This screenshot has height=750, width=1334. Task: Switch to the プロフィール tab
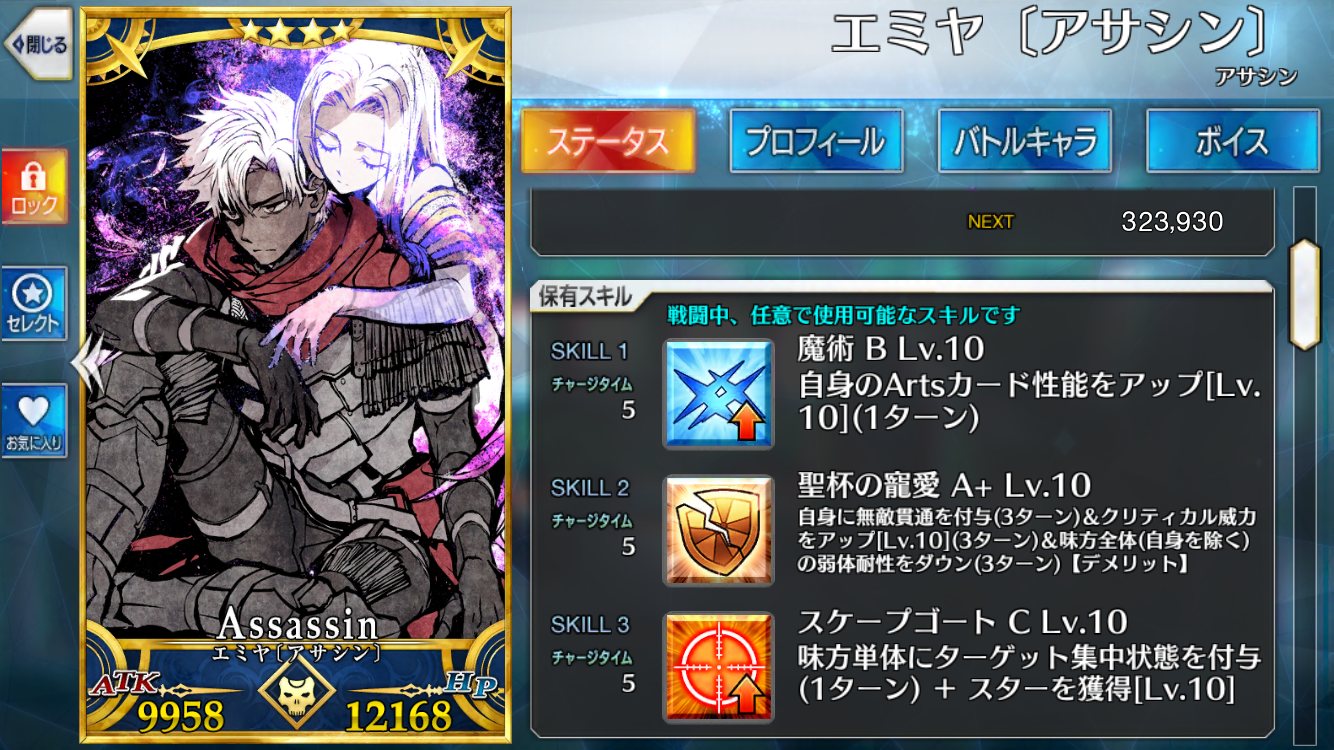click(815, 141)
